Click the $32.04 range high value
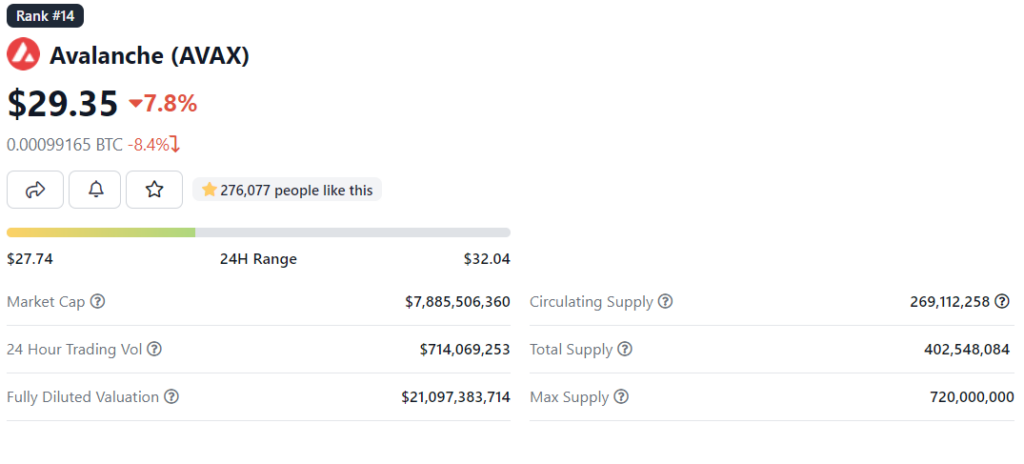 click(x=487, y=259)
